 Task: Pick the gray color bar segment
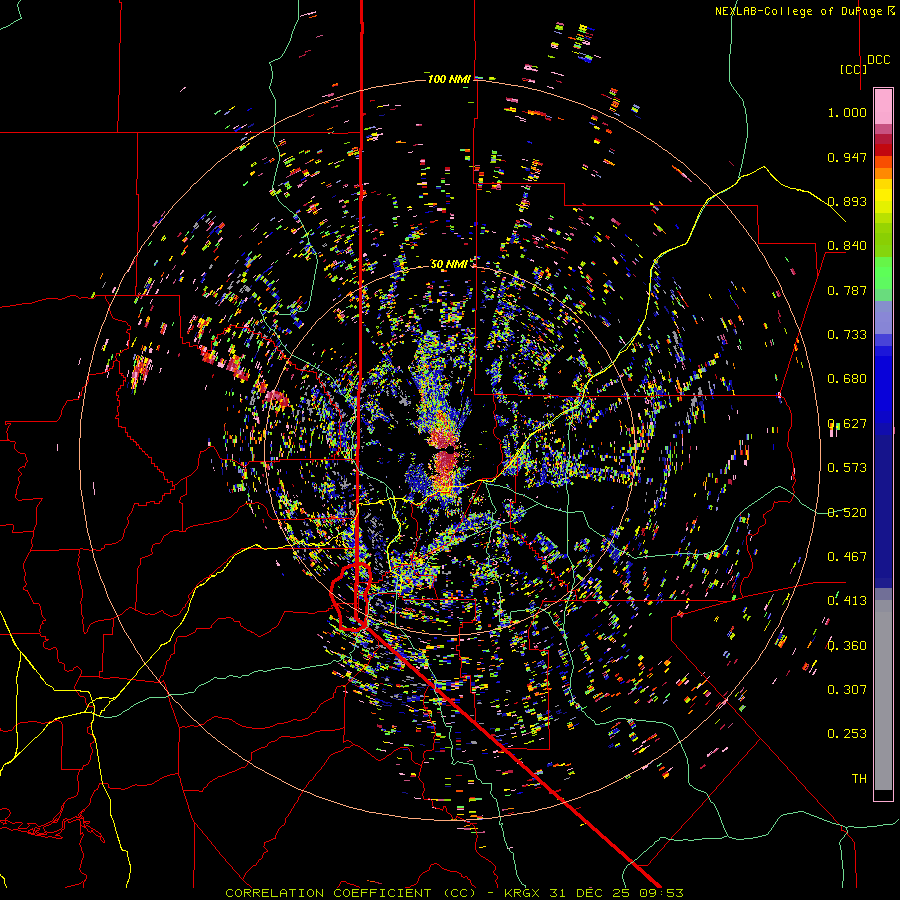[883, 695]
